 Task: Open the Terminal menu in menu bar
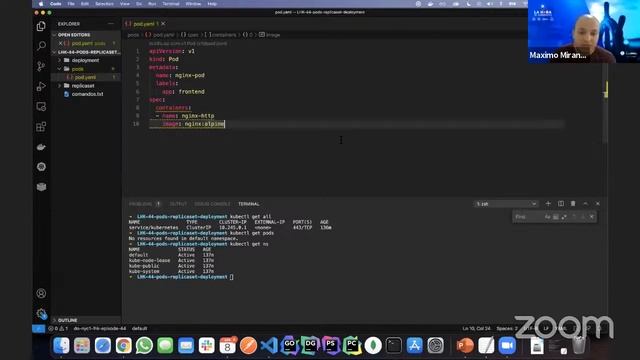pos(171,4)
